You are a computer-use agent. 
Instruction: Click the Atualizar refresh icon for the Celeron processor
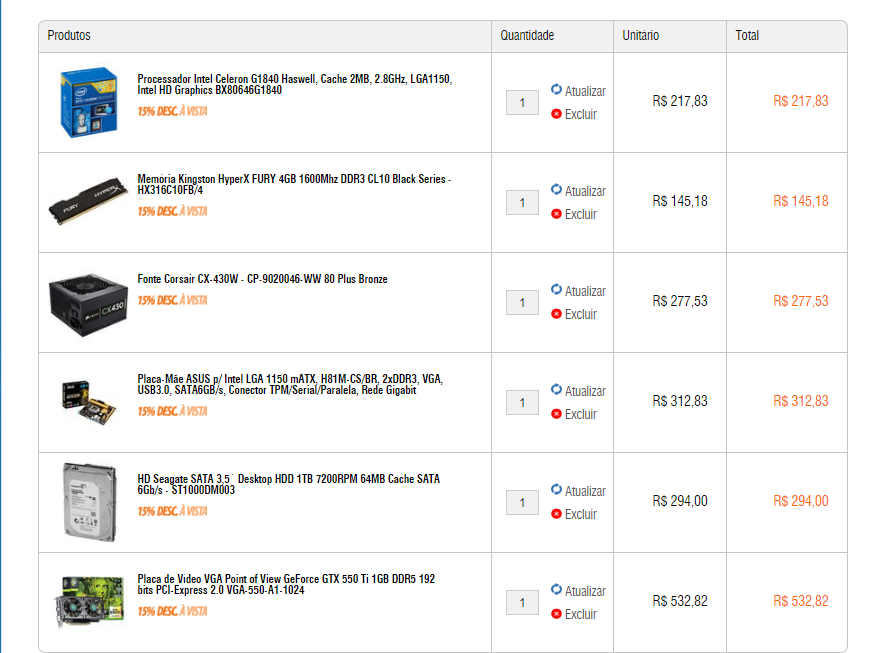pos(556,89)
